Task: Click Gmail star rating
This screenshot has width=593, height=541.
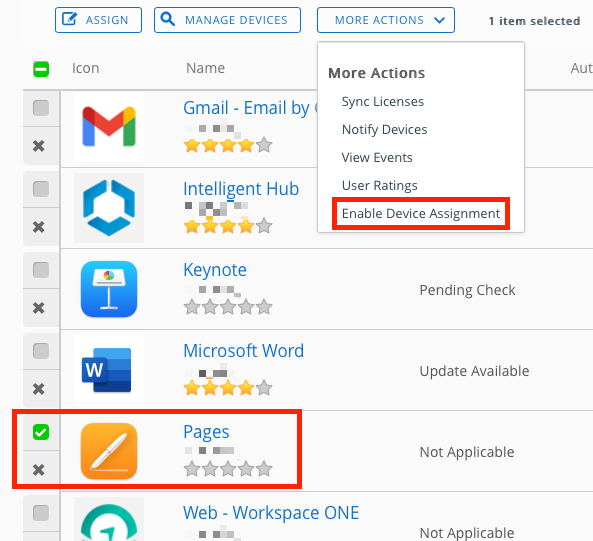Action: click(228, 145)
